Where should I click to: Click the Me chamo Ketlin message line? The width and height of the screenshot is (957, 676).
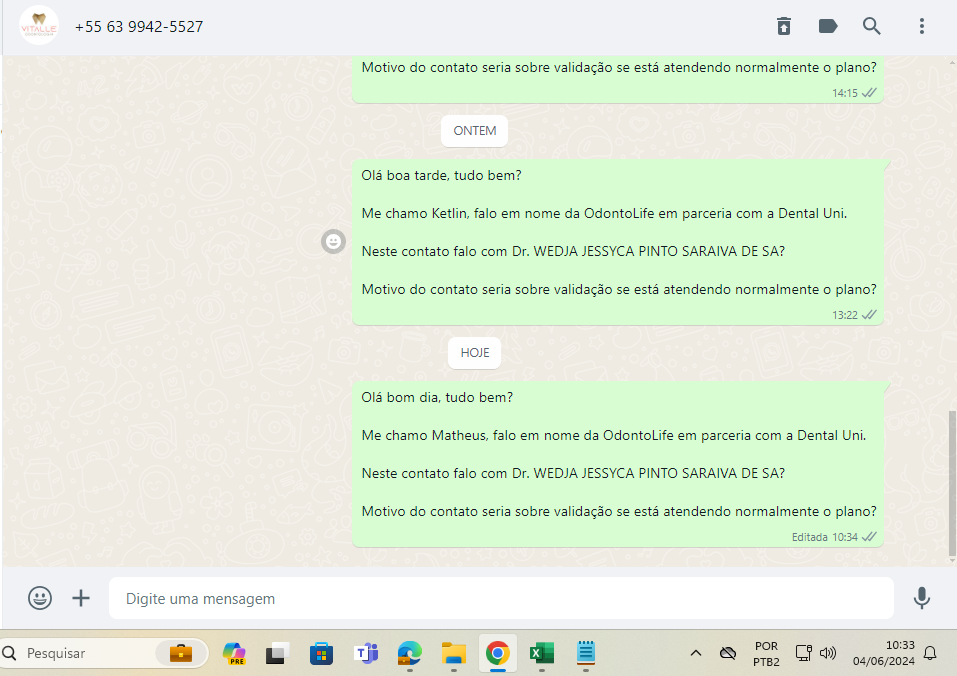604,214
